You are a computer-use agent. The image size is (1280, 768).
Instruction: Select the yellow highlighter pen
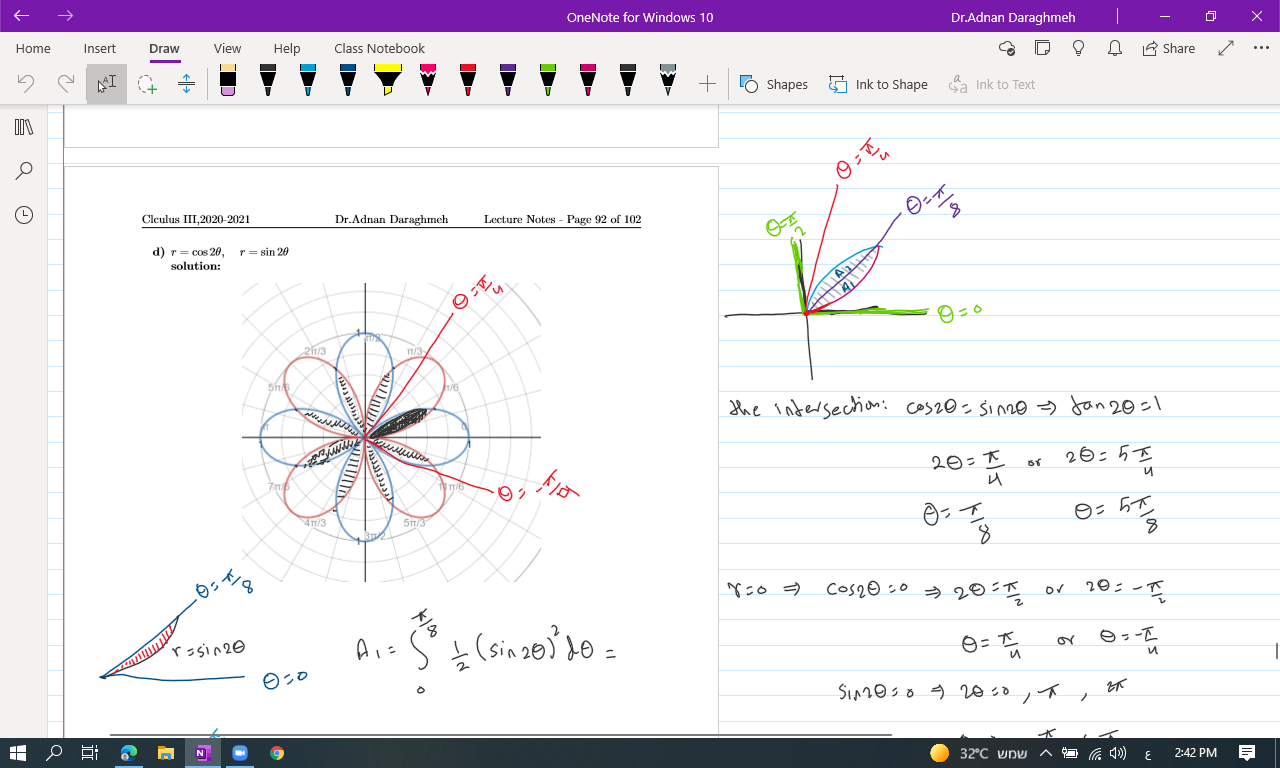pos(387,81)
